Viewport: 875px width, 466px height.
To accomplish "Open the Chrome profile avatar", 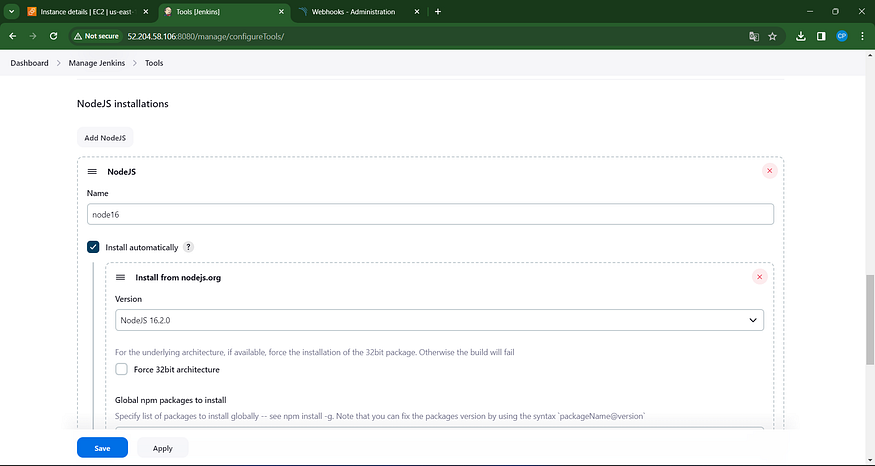I will (x=842, y=36).
